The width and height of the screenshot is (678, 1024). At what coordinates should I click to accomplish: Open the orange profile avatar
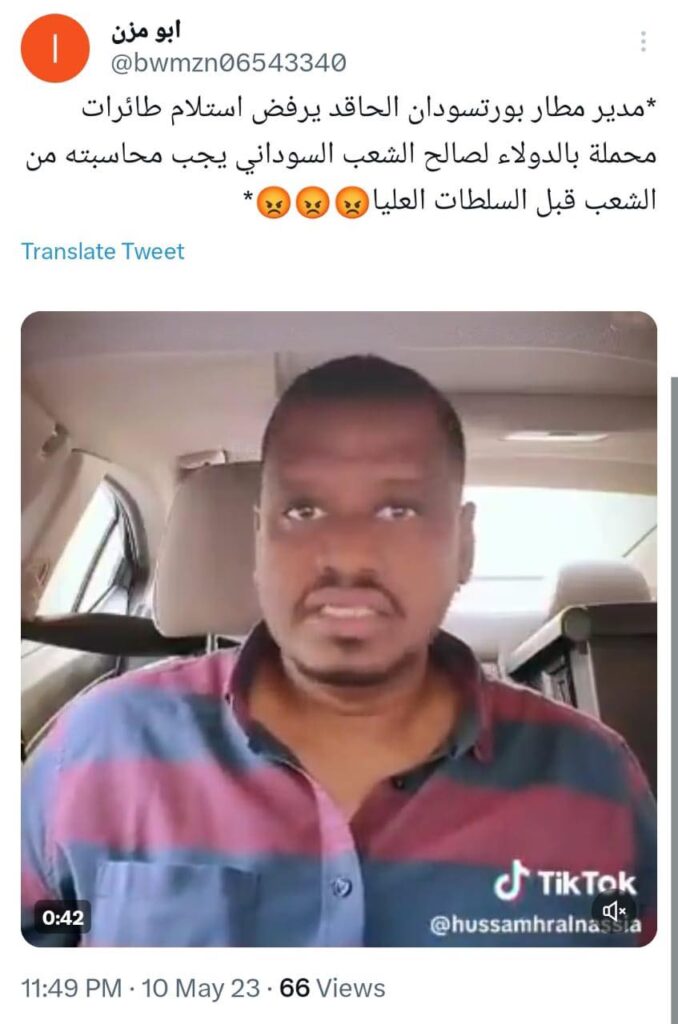pos(55,48)
